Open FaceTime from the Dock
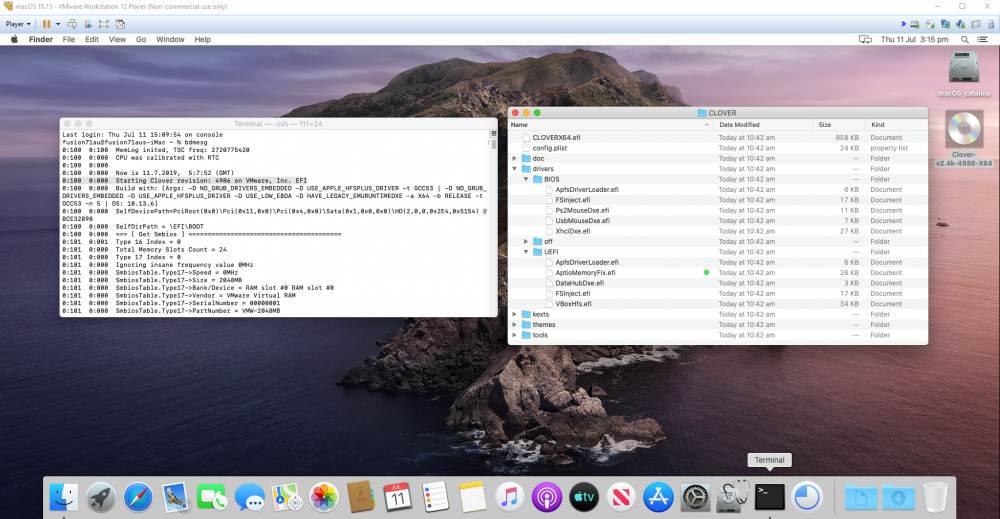The width and height of the screenshot is (1000, 519). coord(212,497)
